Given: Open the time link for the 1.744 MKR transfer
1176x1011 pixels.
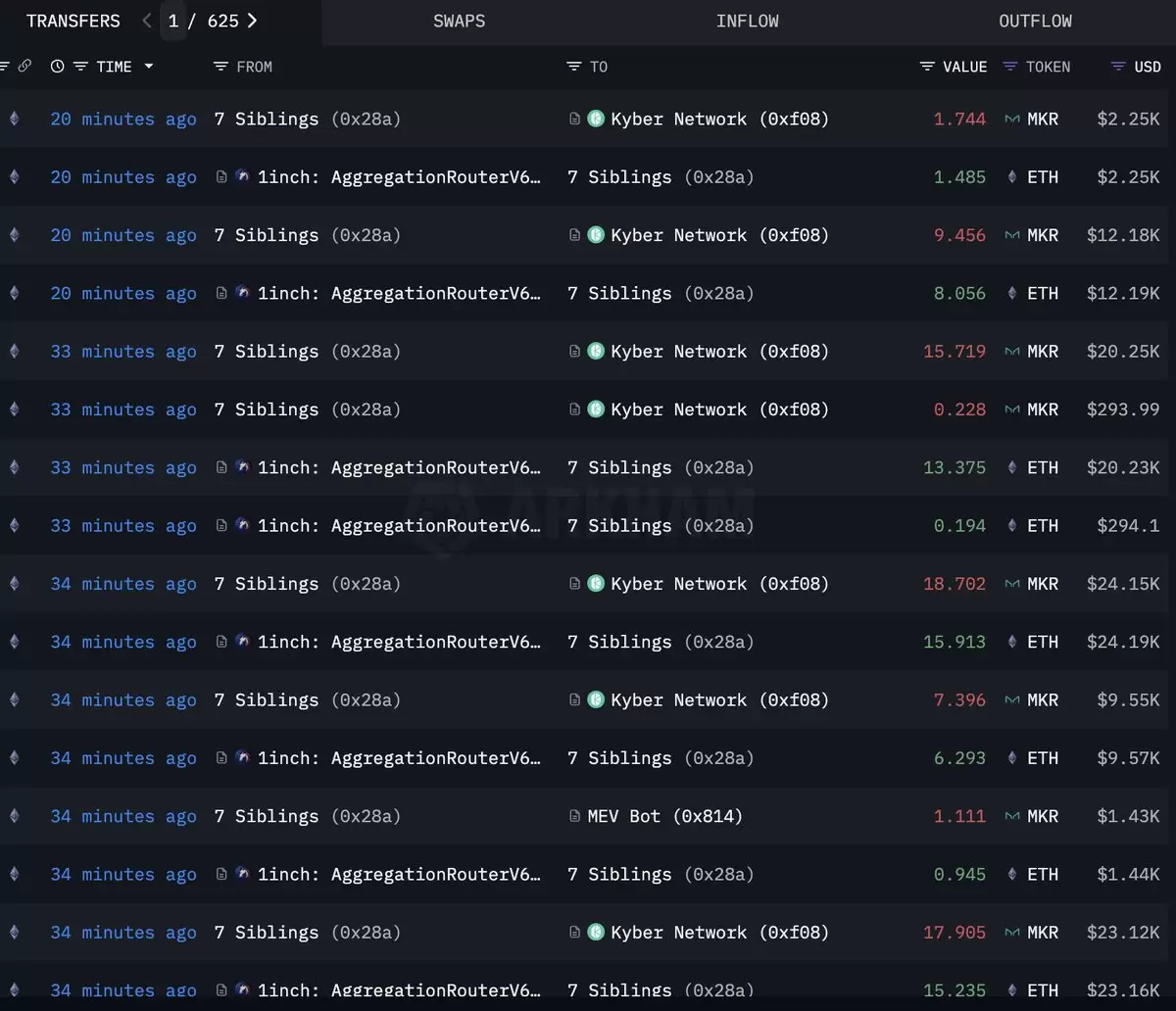Looking at the screenshot, I should [123, 120].
